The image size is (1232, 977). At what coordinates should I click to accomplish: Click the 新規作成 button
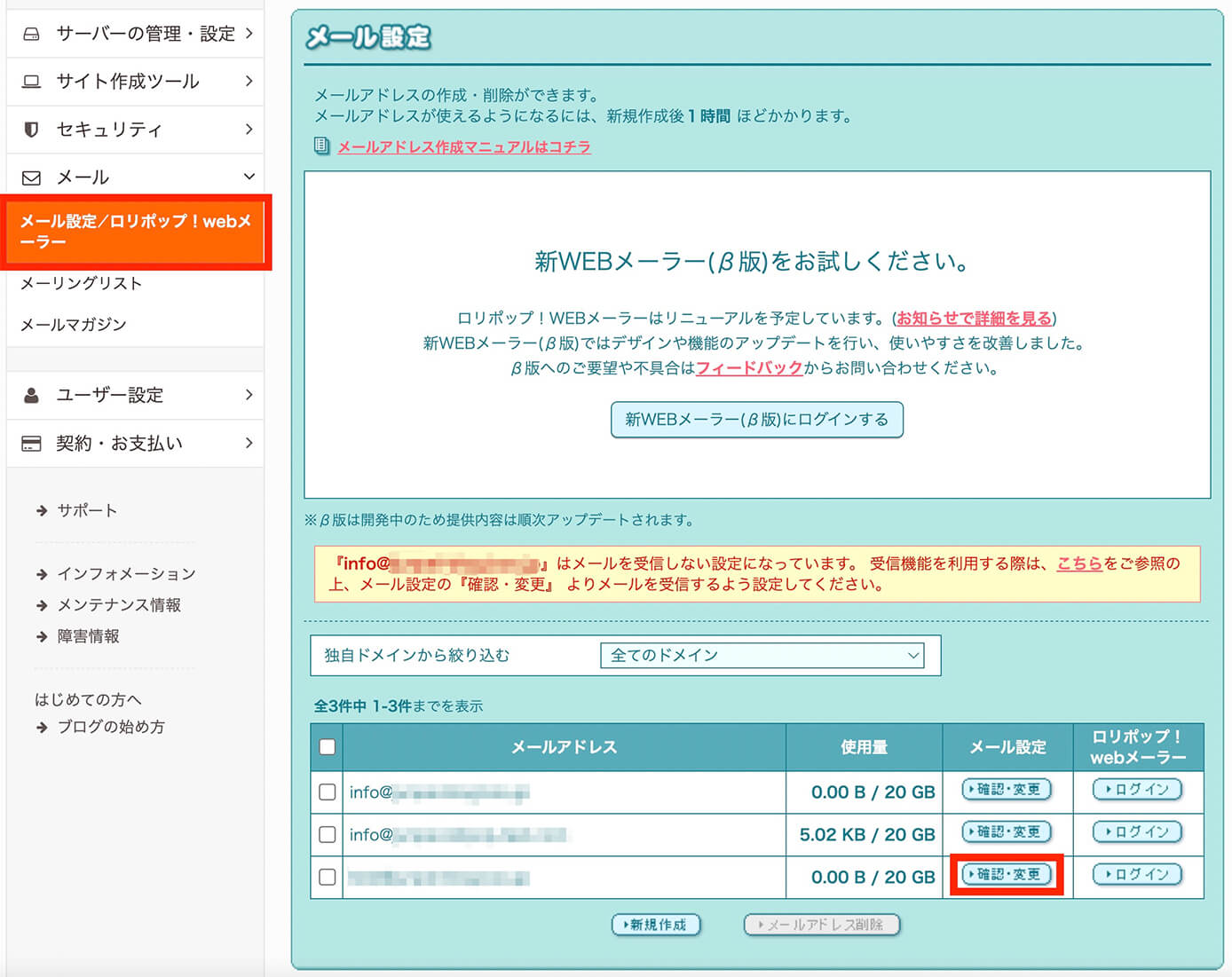pos(656,925)
